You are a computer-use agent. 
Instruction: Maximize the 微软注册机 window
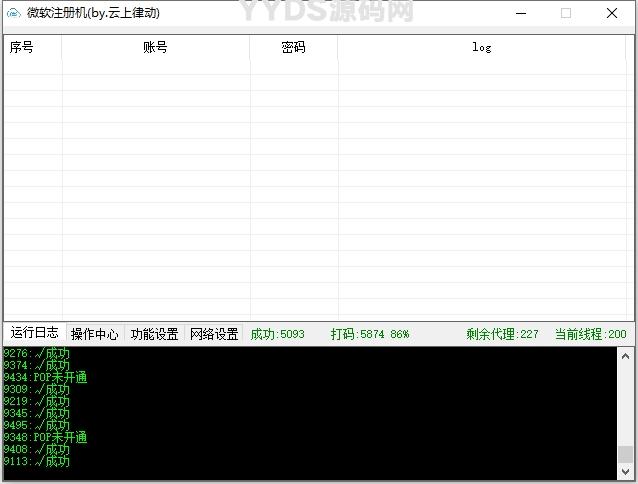click(566, 14)
